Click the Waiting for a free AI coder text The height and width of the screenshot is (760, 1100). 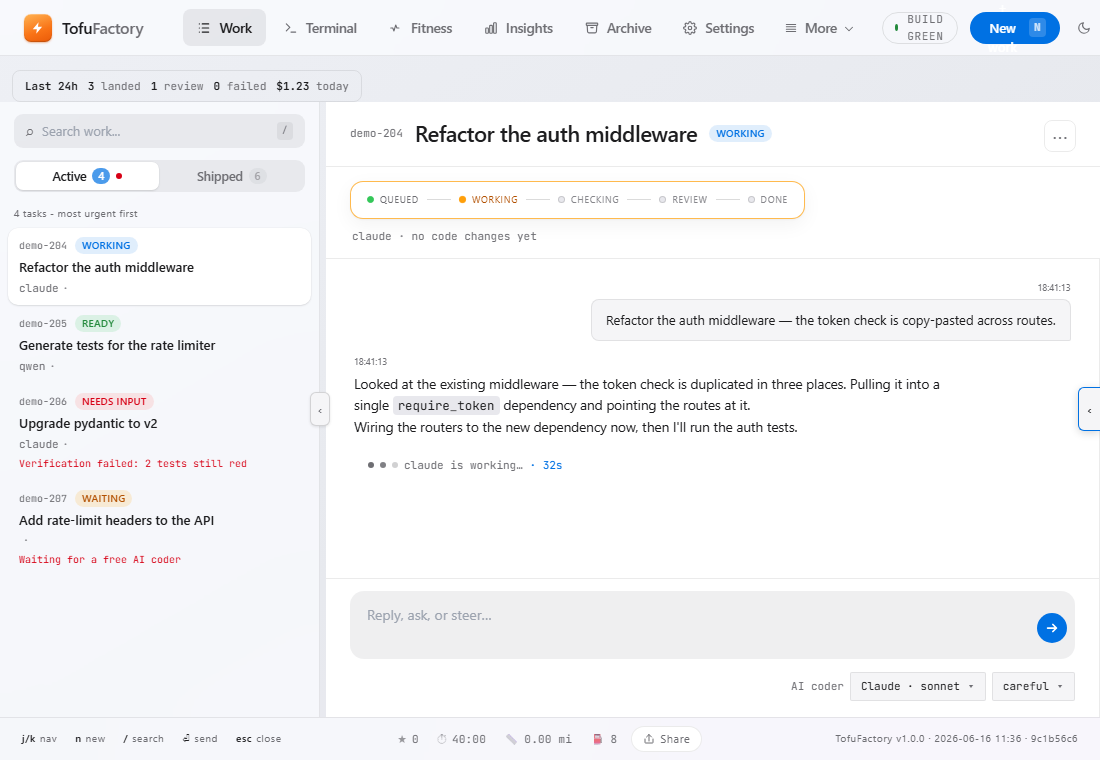[100, 560]
